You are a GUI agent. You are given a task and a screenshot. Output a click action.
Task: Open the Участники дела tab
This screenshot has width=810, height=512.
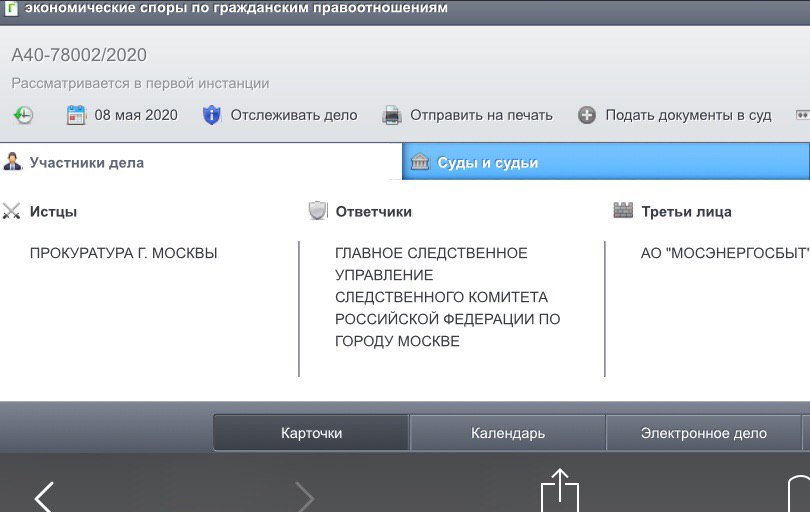pos(201,162)
